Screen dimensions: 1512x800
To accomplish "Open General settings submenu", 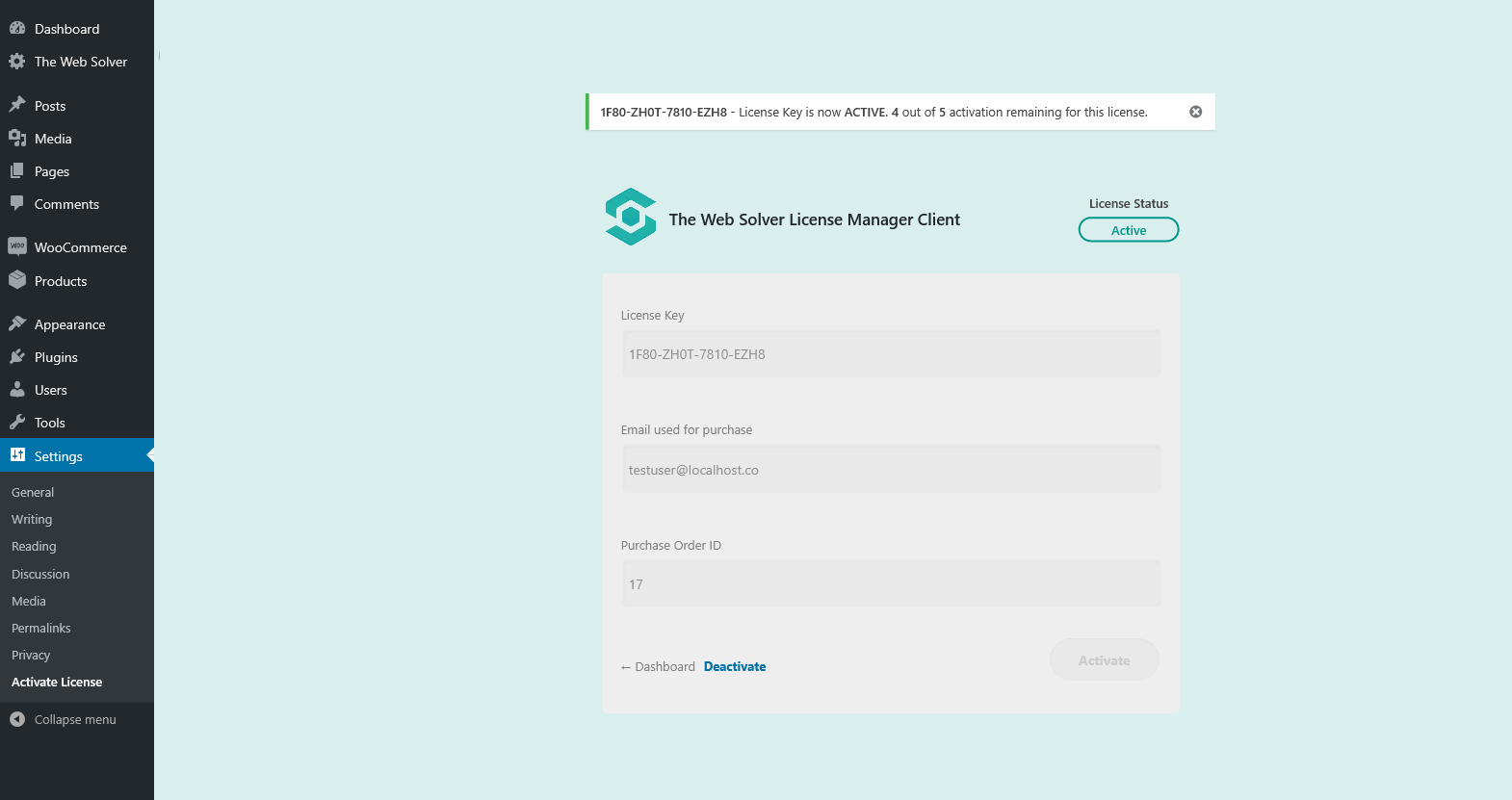I will (33, 492).
